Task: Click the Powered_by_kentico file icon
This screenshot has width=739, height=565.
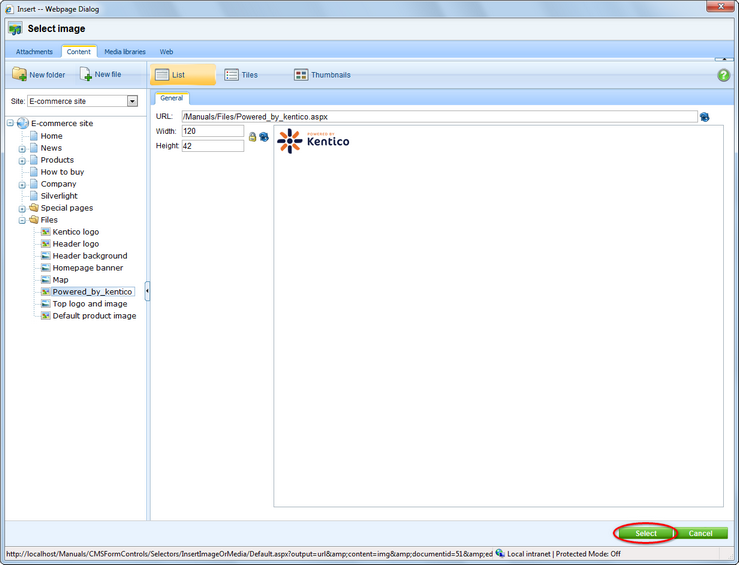Action: coord(45,292)
